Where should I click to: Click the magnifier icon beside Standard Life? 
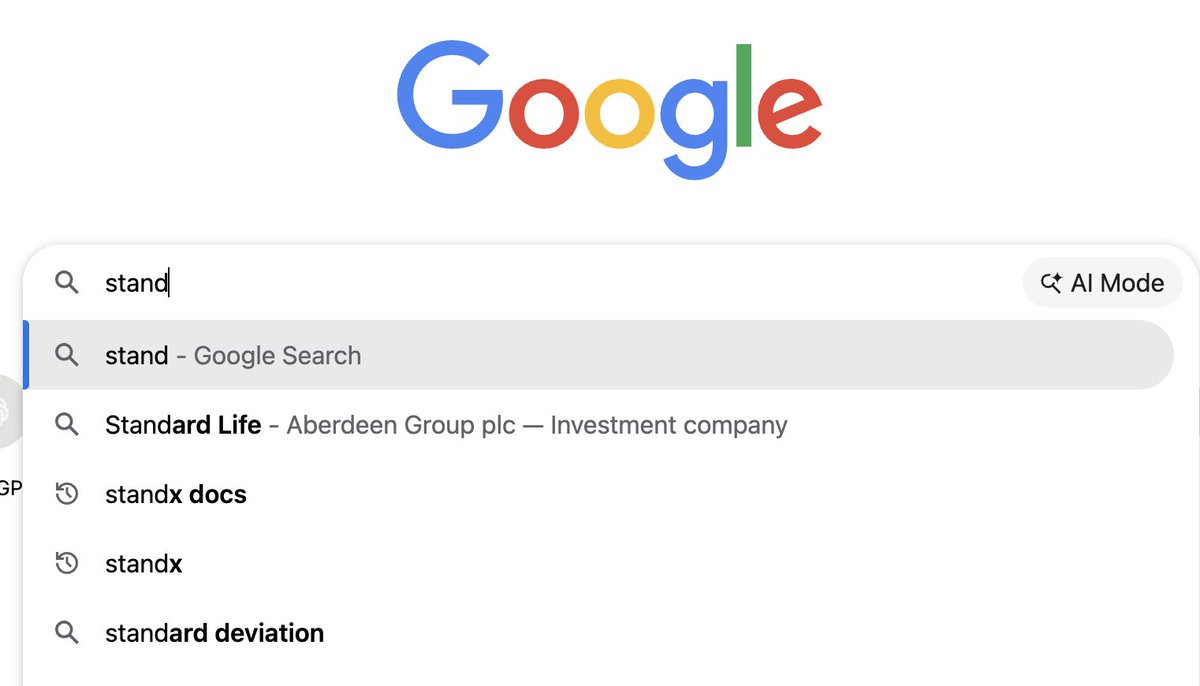(66, 425)
